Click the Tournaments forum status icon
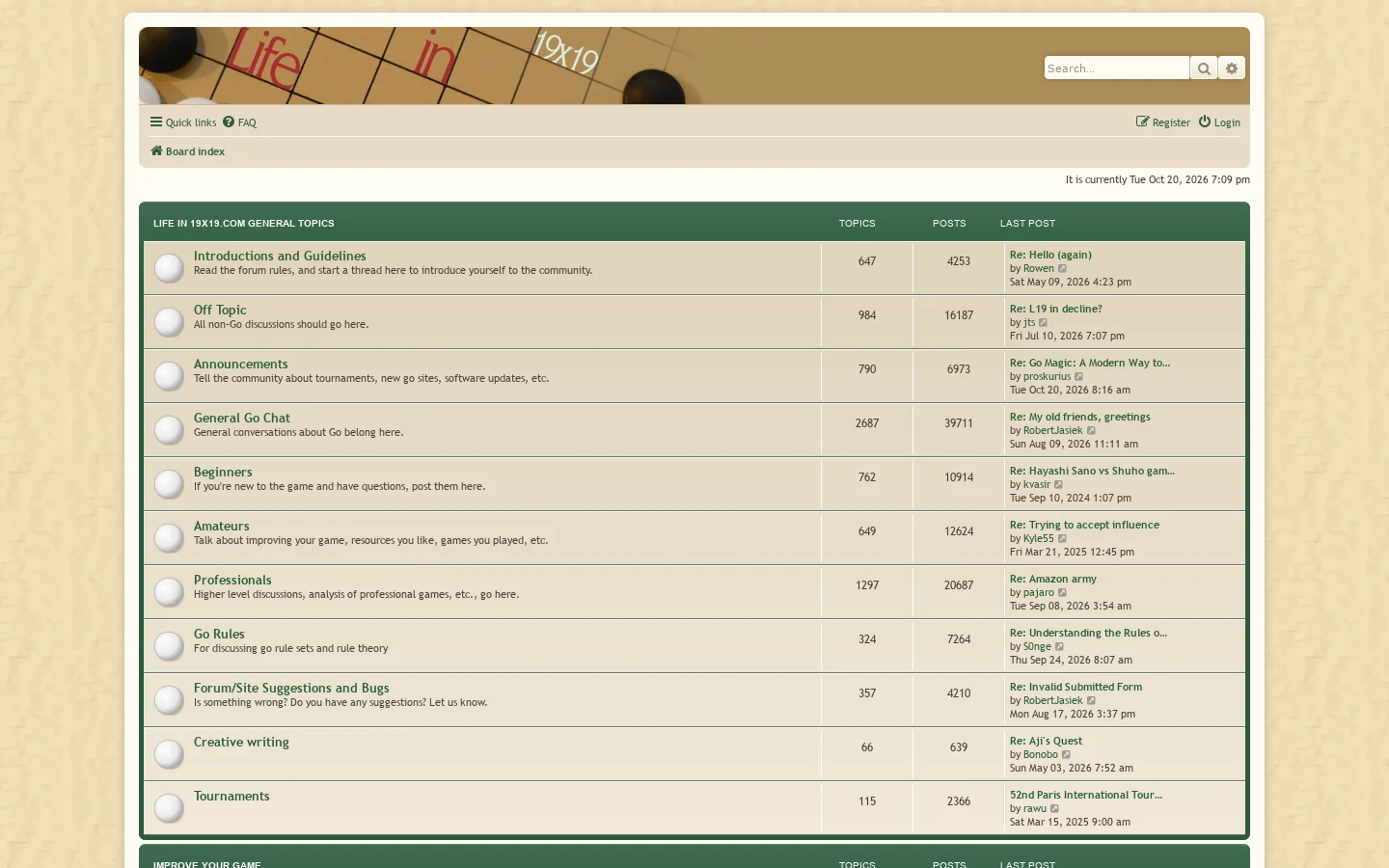1389x868 pixels. tap(169, 808)
